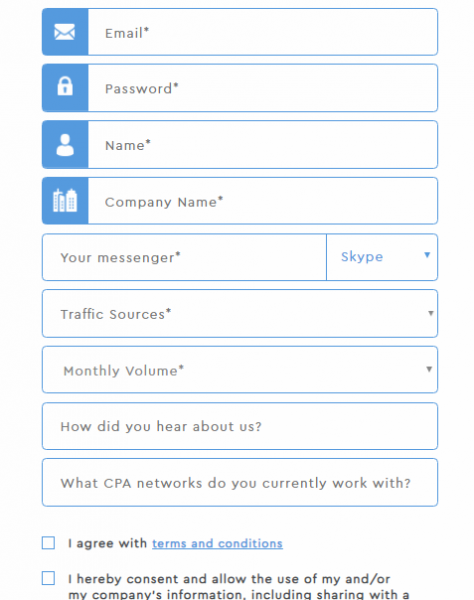Screen dimensions: 474x600
Task: Focus the Password input field
Action: tap(263, 88)
